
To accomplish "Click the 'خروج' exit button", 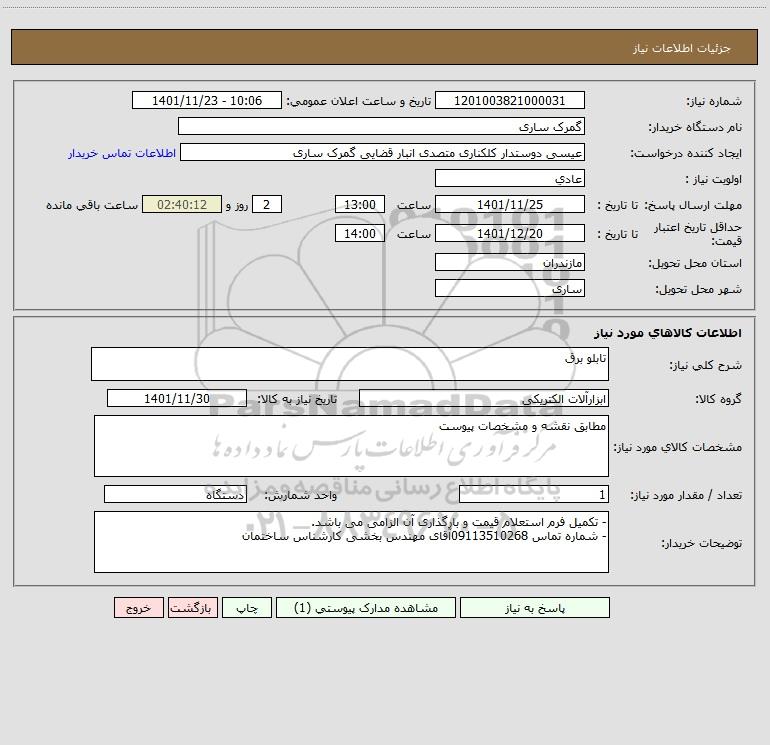I will tap(138, 607).
